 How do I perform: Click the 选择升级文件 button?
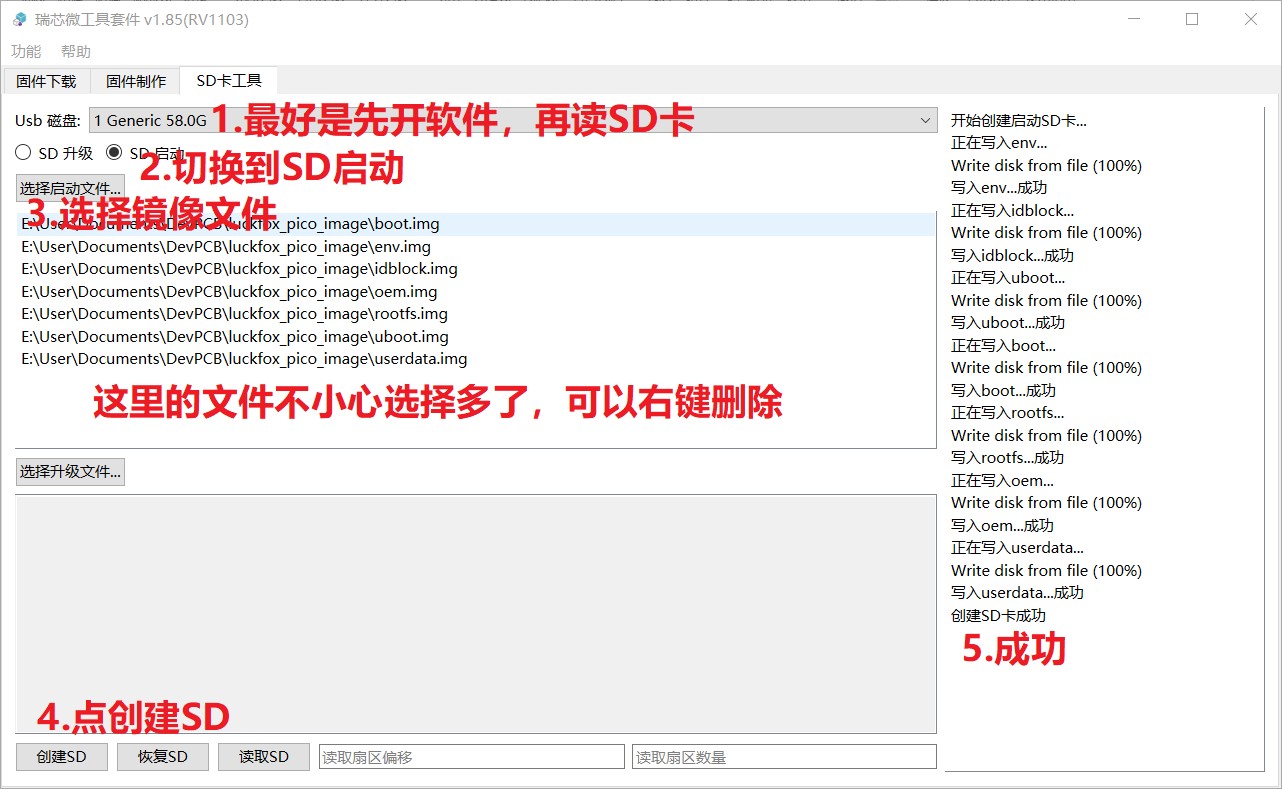click(x=70, y=471)
